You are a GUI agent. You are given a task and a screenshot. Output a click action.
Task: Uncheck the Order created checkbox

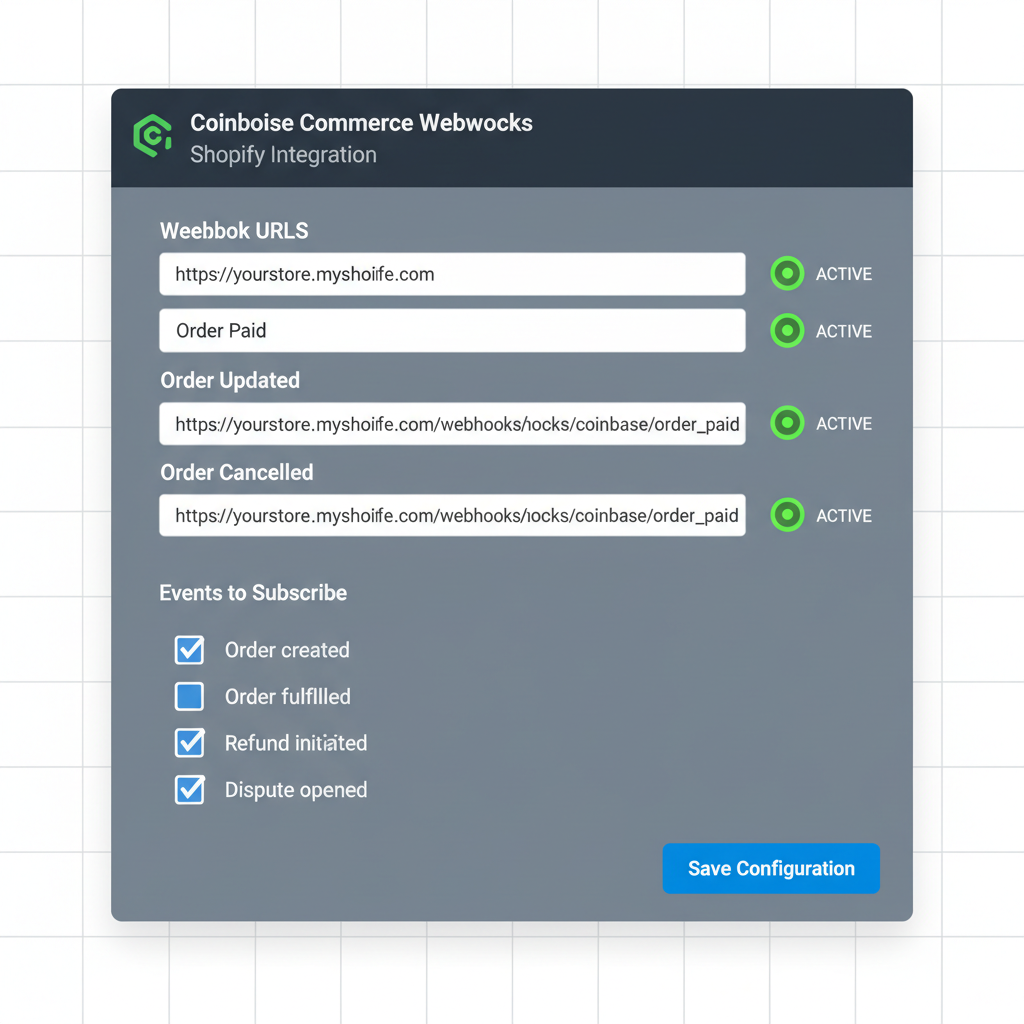pos(189,650)
